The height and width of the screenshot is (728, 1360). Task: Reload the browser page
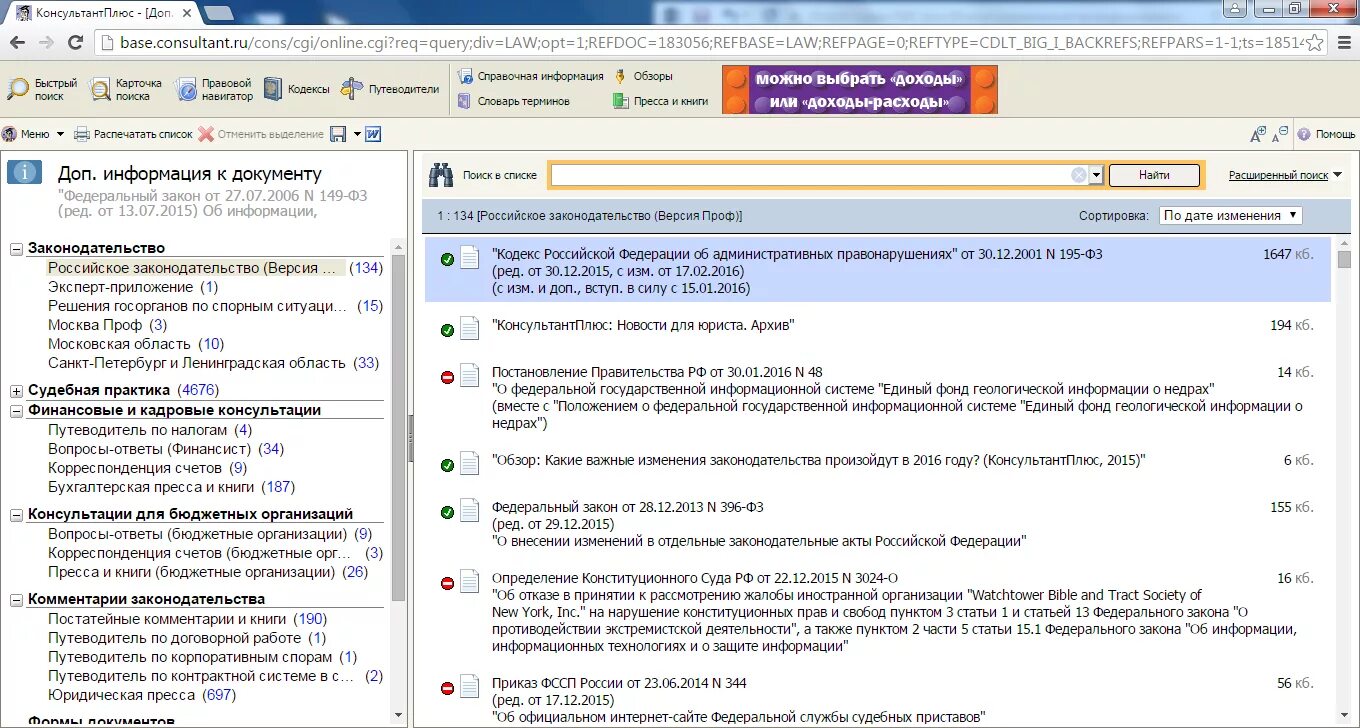[75, 43]
